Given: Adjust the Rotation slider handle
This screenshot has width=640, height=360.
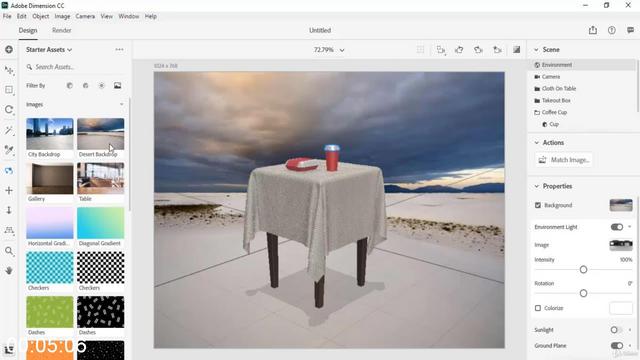Looking at the screenshot, I should 583,293.
